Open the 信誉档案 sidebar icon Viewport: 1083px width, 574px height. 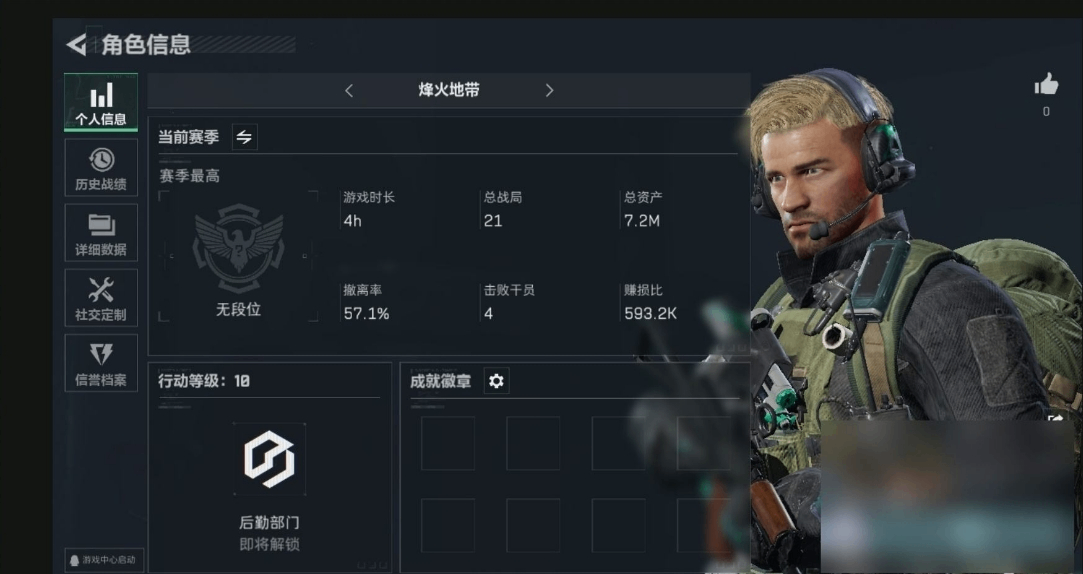(x=101, y=363)
